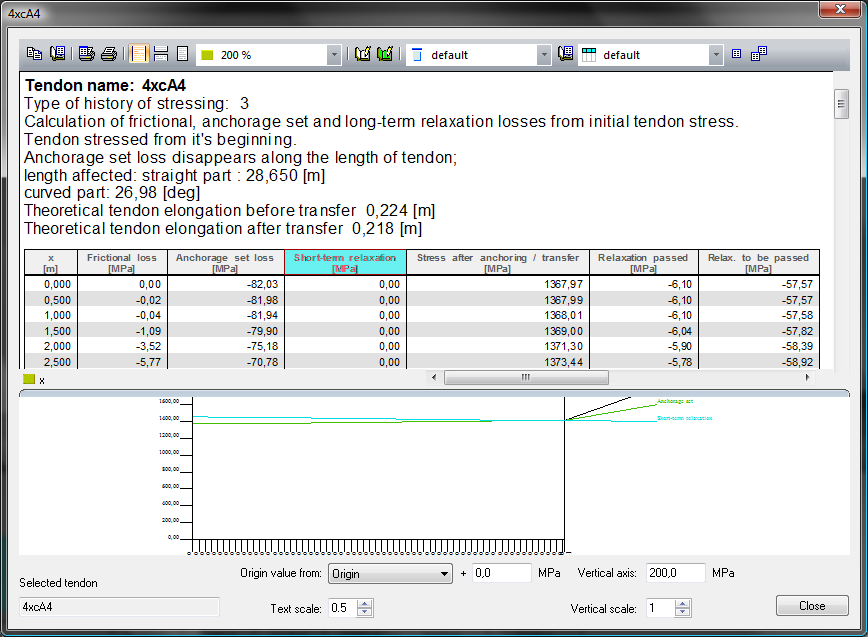Select the page-break view icon
Screen dimensions: 868x637
tap(161, 54)
